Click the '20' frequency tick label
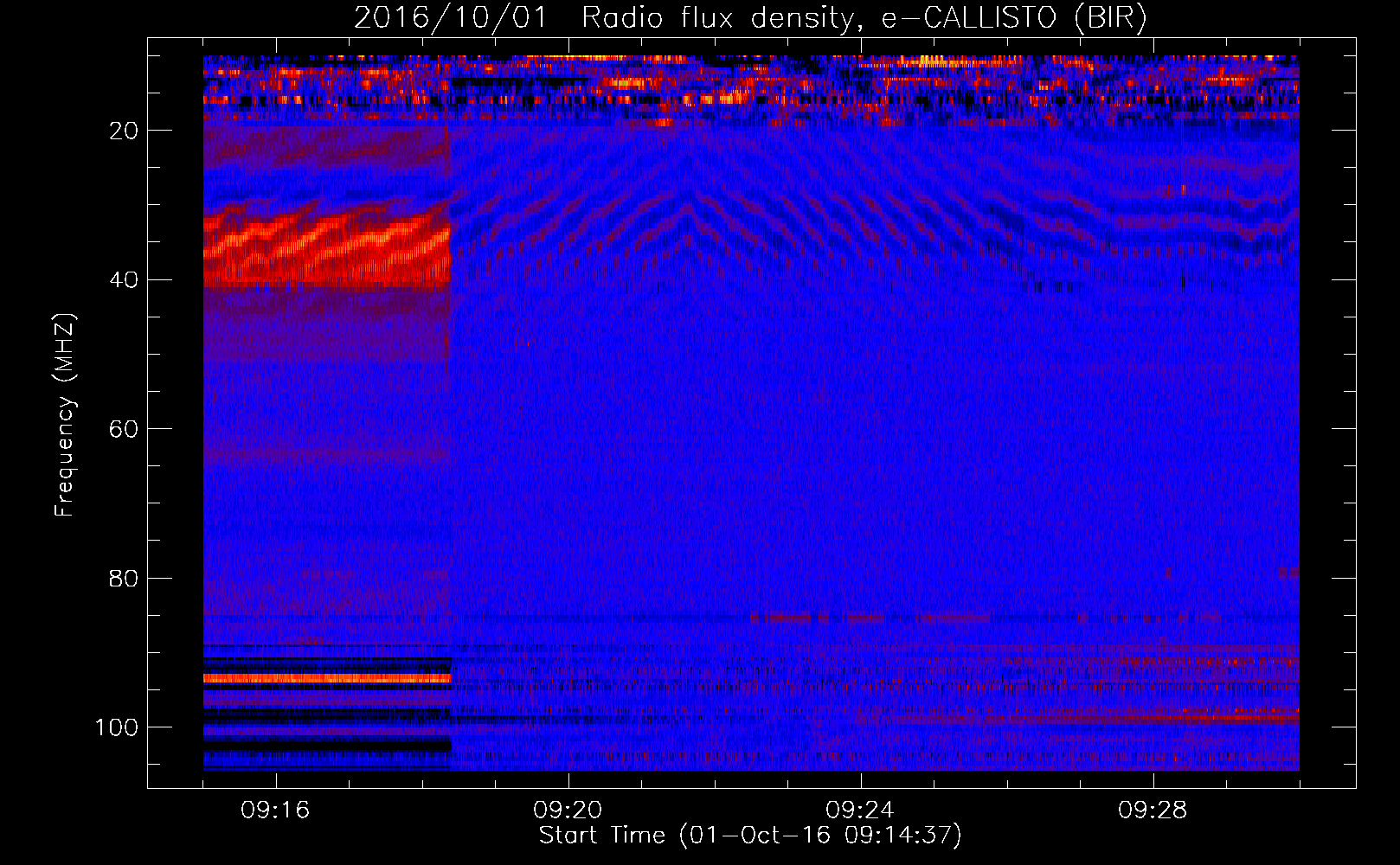 tap(124, 131)
